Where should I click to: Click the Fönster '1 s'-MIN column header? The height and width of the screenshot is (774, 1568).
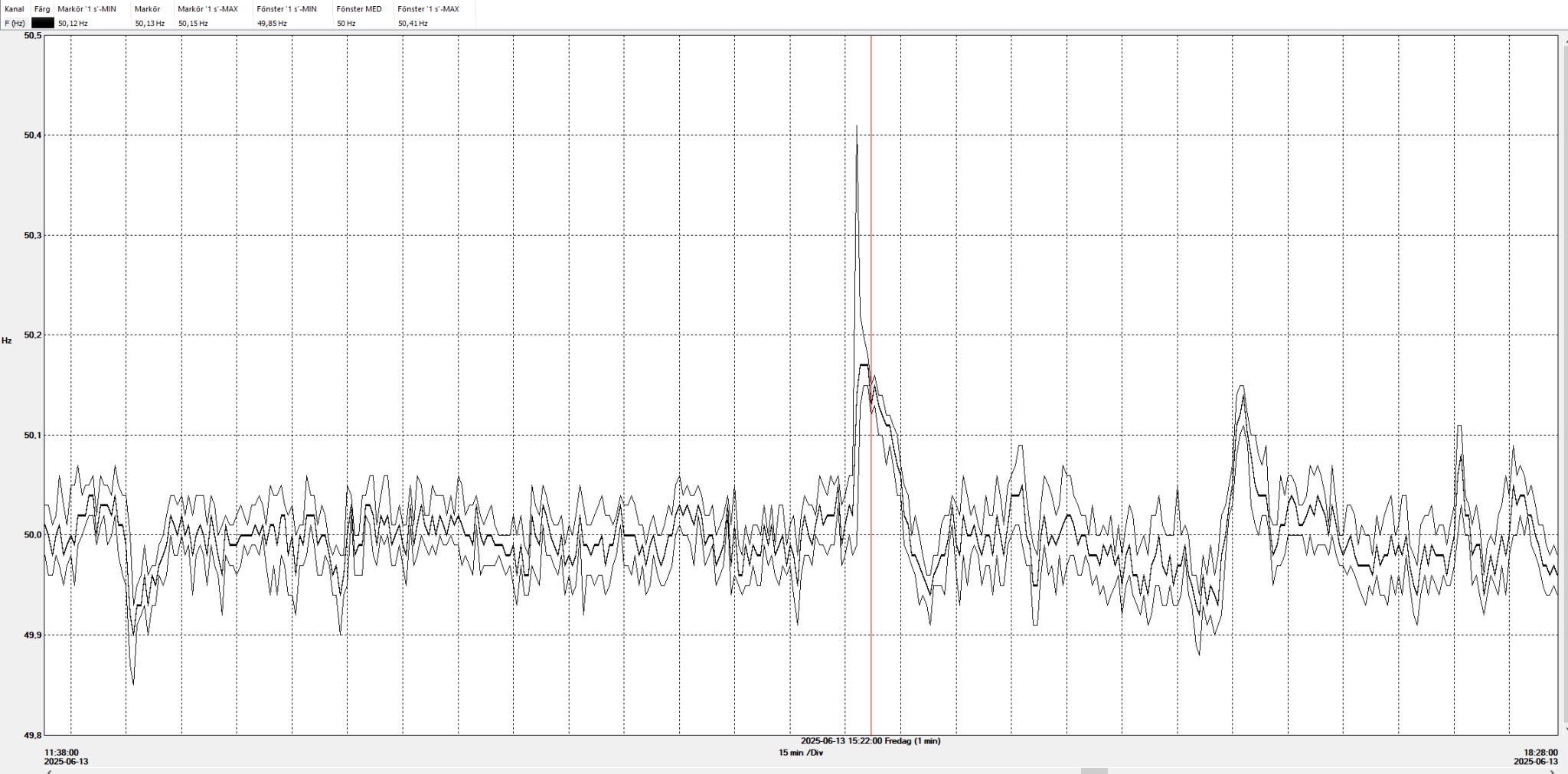point(286,9)
